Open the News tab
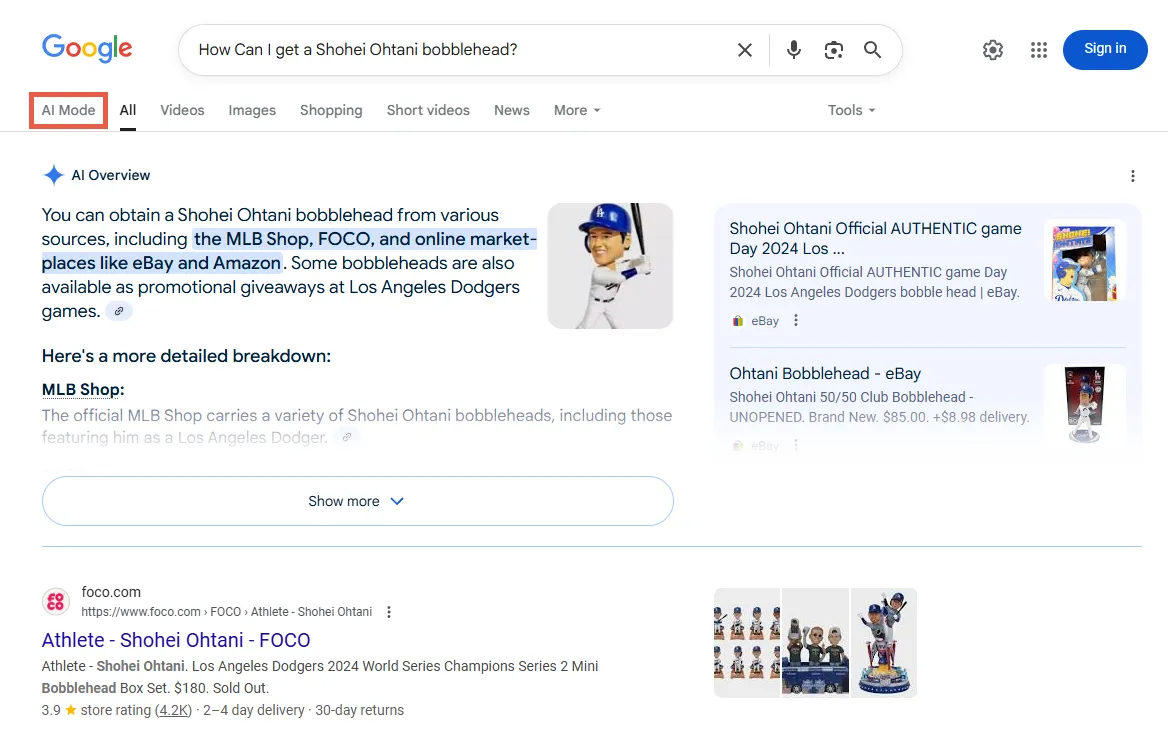 512,110
